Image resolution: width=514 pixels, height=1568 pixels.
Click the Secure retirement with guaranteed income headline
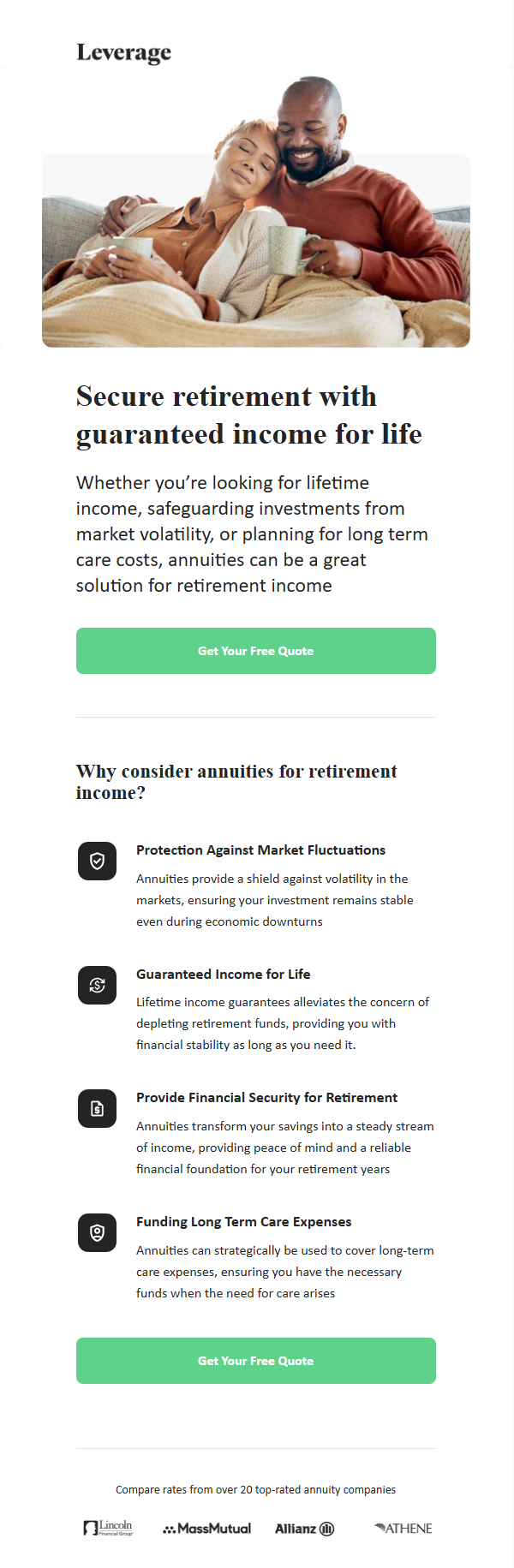(249, 415)
